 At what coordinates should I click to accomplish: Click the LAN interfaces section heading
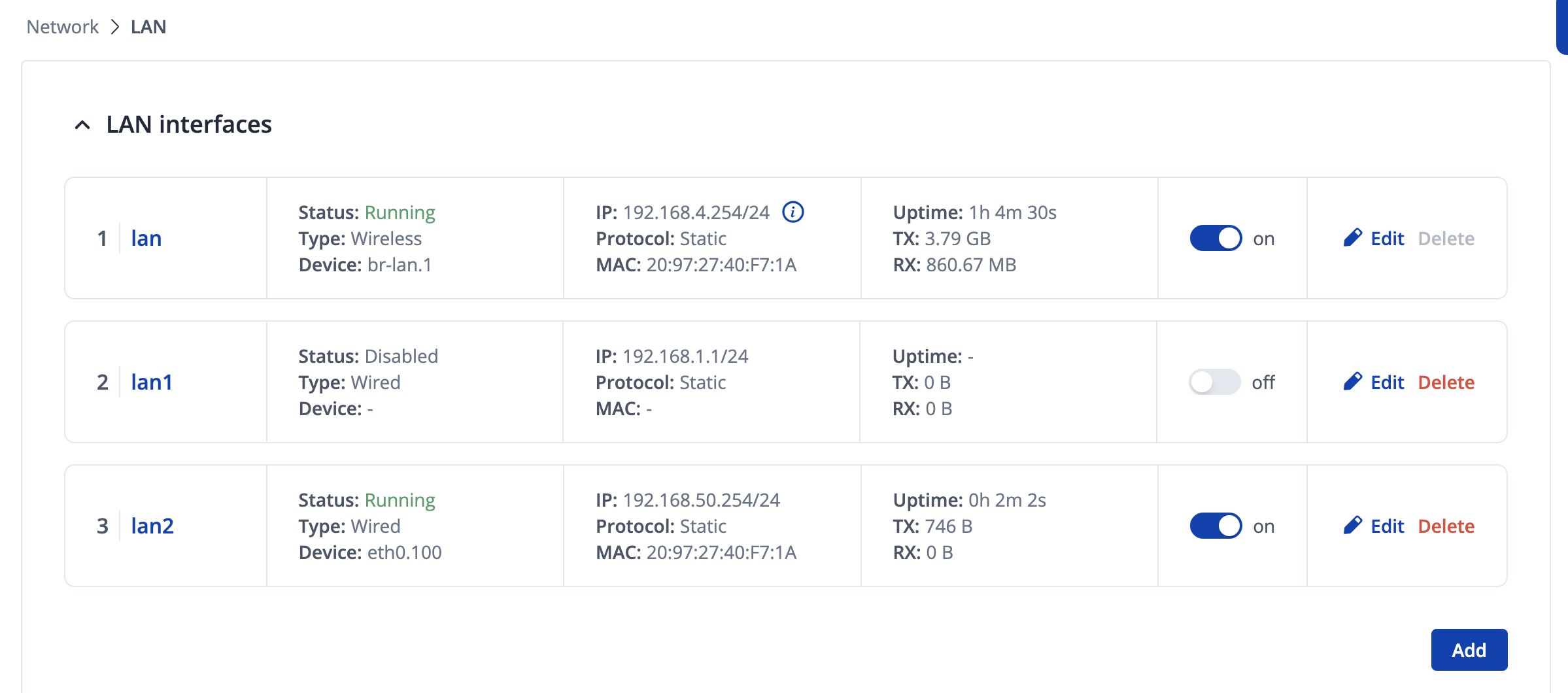pos(189,124)
